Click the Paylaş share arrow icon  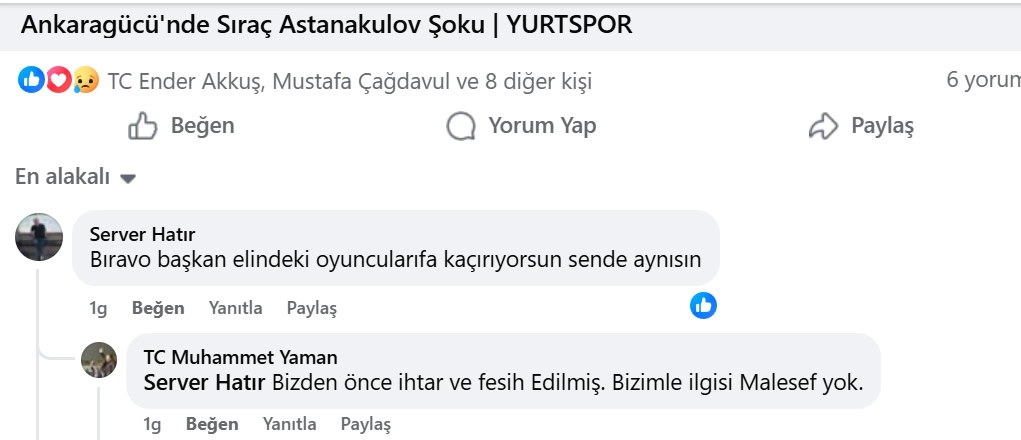(x=822, y=126)
